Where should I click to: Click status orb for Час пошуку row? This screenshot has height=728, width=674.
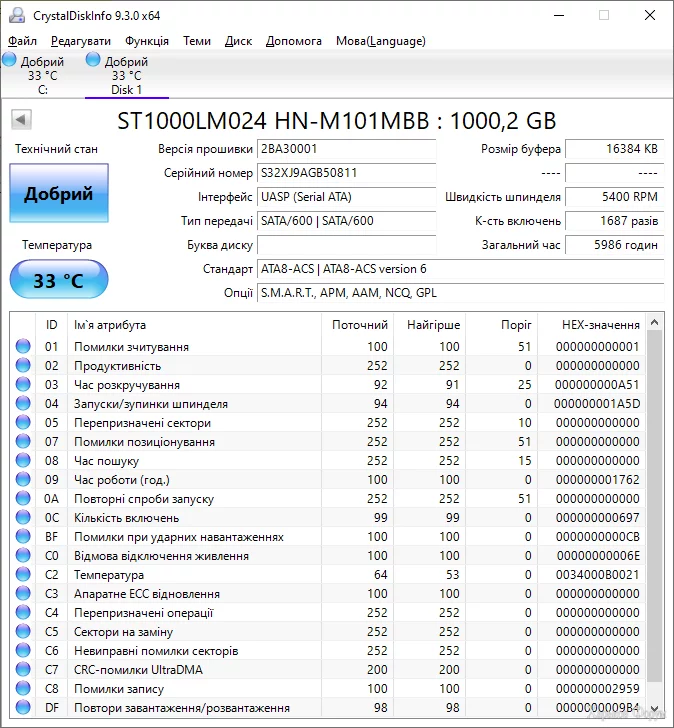(23, 460)
